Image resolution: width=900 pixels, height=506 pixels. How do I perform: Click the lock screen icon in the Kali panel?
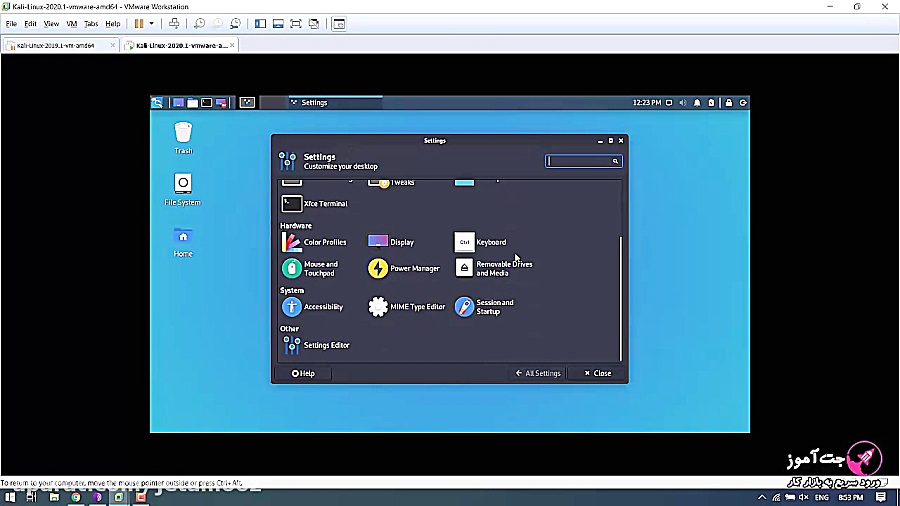729,103
